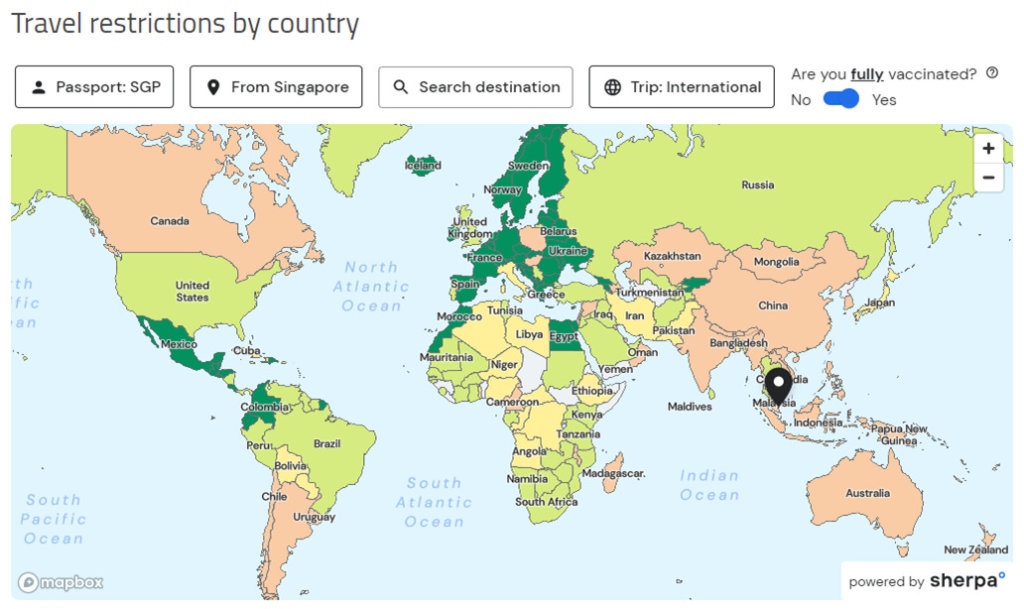This screenshot has width=1024, height=609.
Task: Open the Trip: International type selector
Action: [681, 87]
